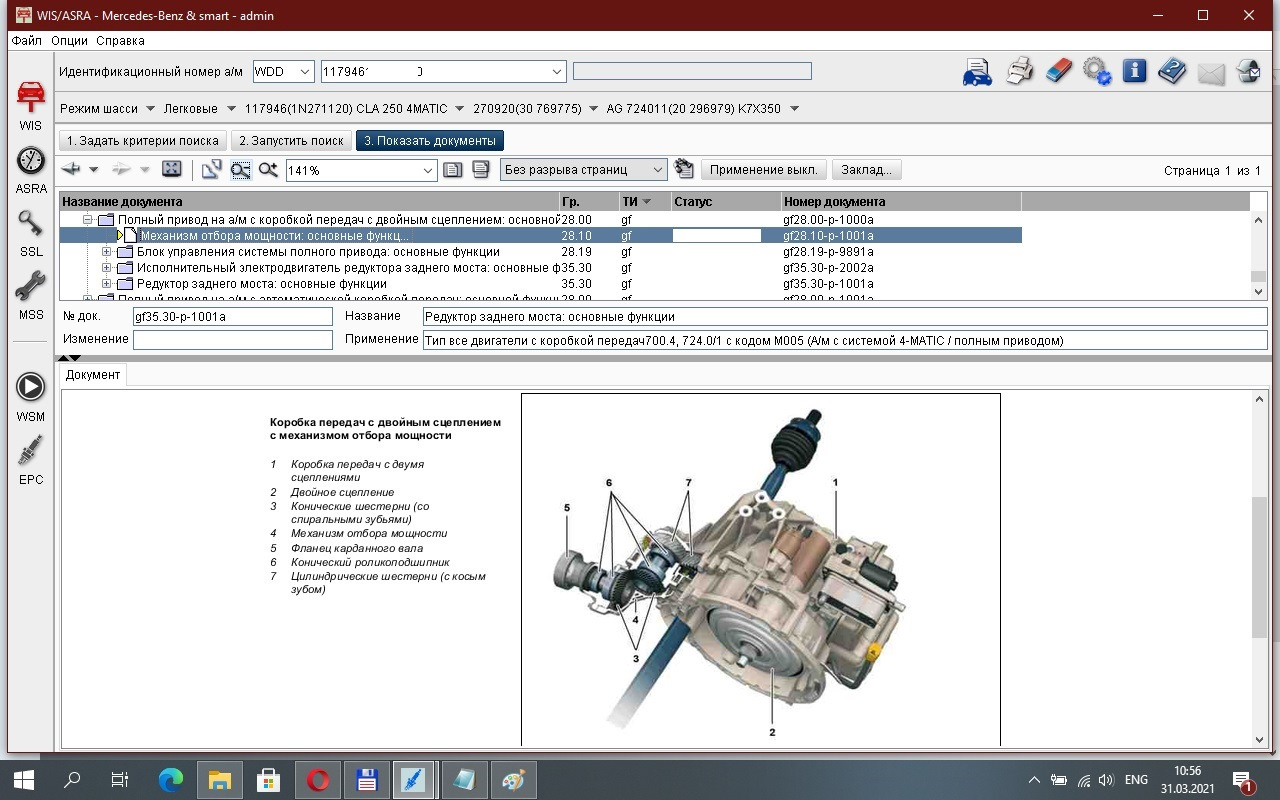This screenshot has width=1280, height=800.
Task: Select the zoom area magnifier icon
Action: point(240,170)
